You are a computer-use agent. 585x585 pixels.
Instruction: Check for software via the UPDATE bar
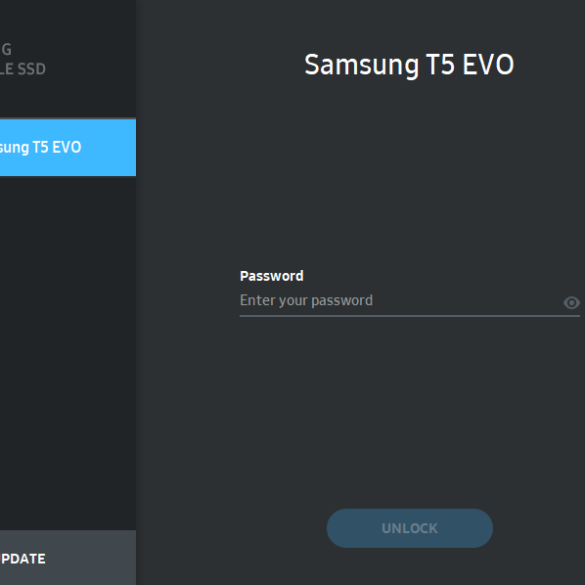[x=68, y=558]
